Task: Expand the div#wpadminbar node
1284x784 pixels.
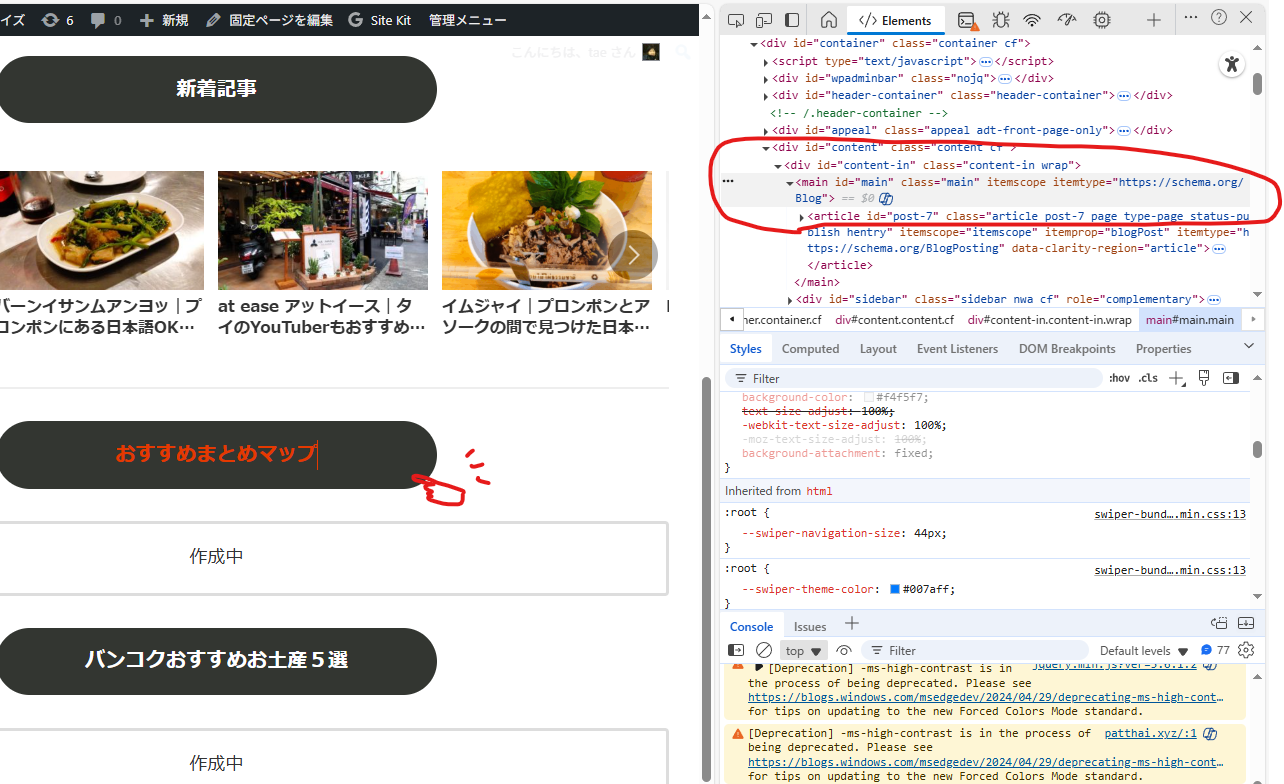Action: (x=766, y=79)
